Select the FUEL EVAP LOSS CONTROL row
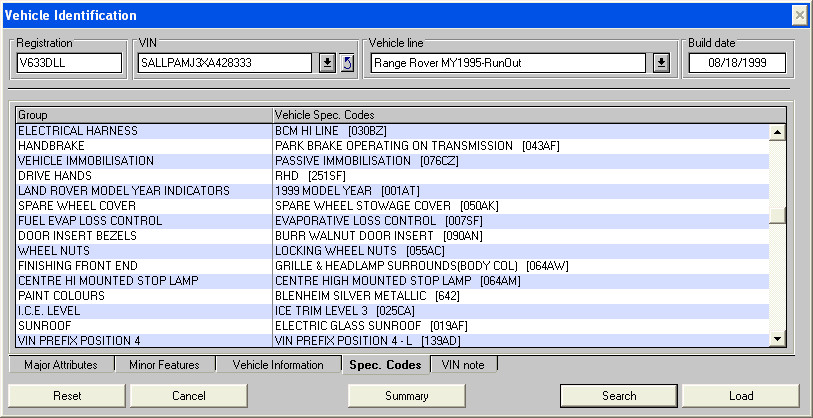 (x=392, y=221)
